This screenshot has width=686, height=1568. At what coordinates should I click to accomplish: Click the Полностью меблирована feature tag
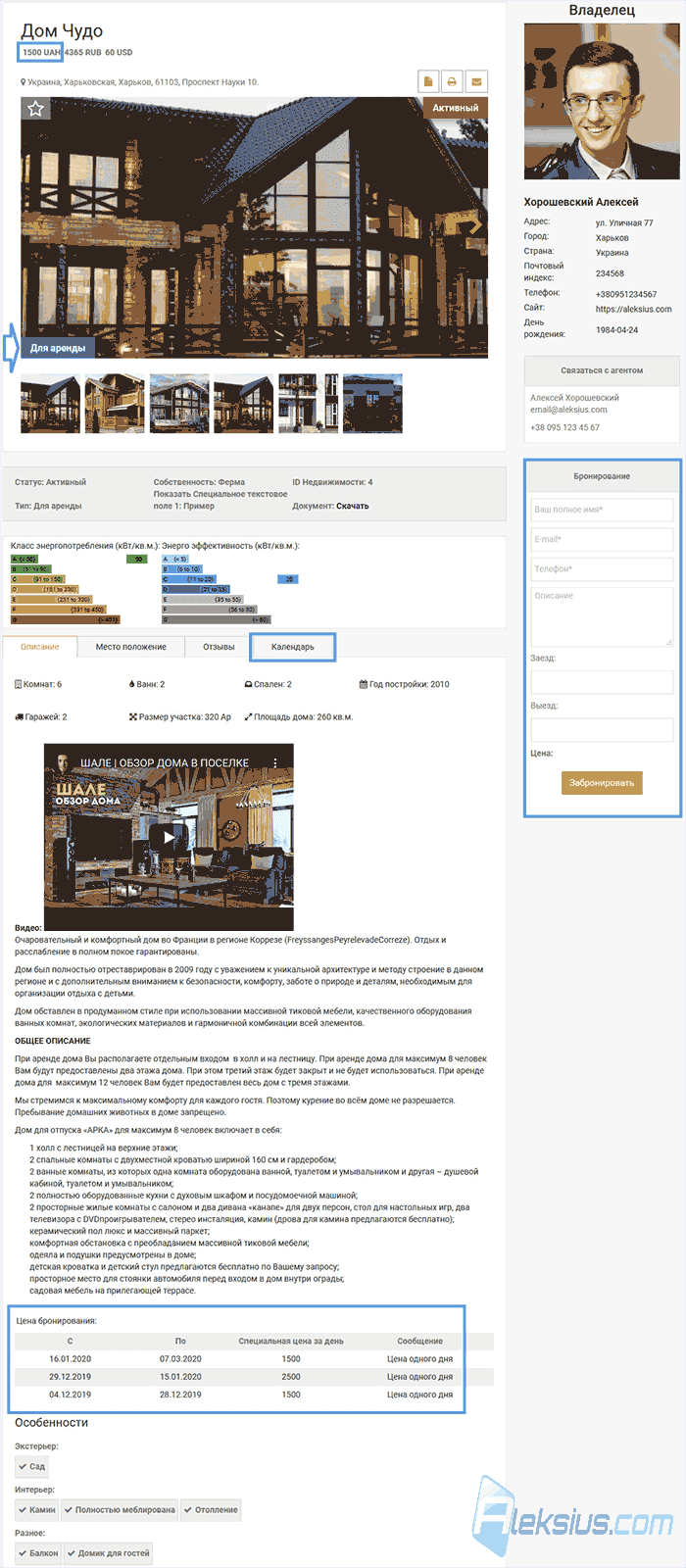pyautogui.click(x=121, y=1509)
